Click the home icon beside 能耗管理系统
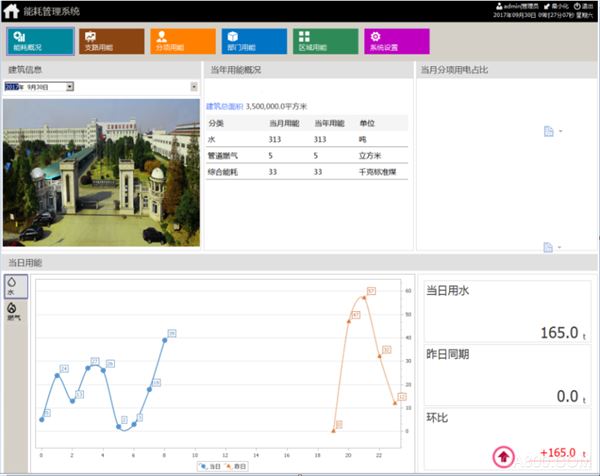 point(11,11)
